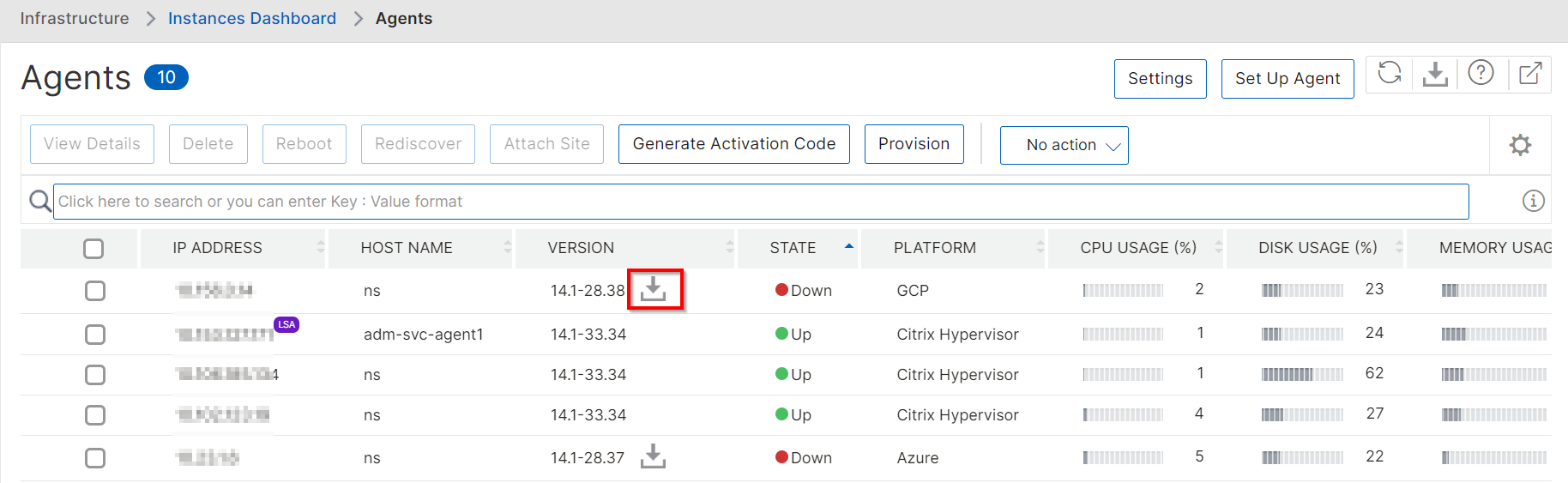
Task: Click the search magnifier icon
Action: coord(39,201)
